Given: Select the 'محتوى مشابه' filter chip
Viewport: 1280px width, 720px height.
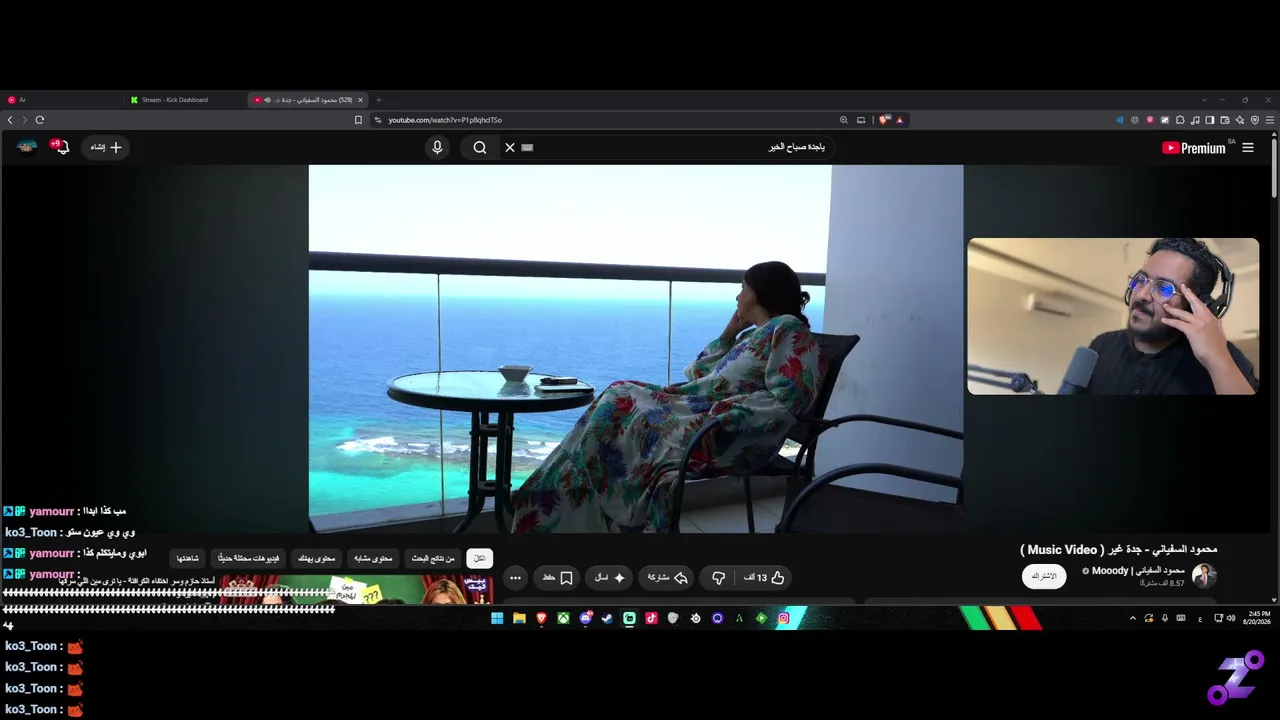Looking at the screenshot, I should [374, 558].
